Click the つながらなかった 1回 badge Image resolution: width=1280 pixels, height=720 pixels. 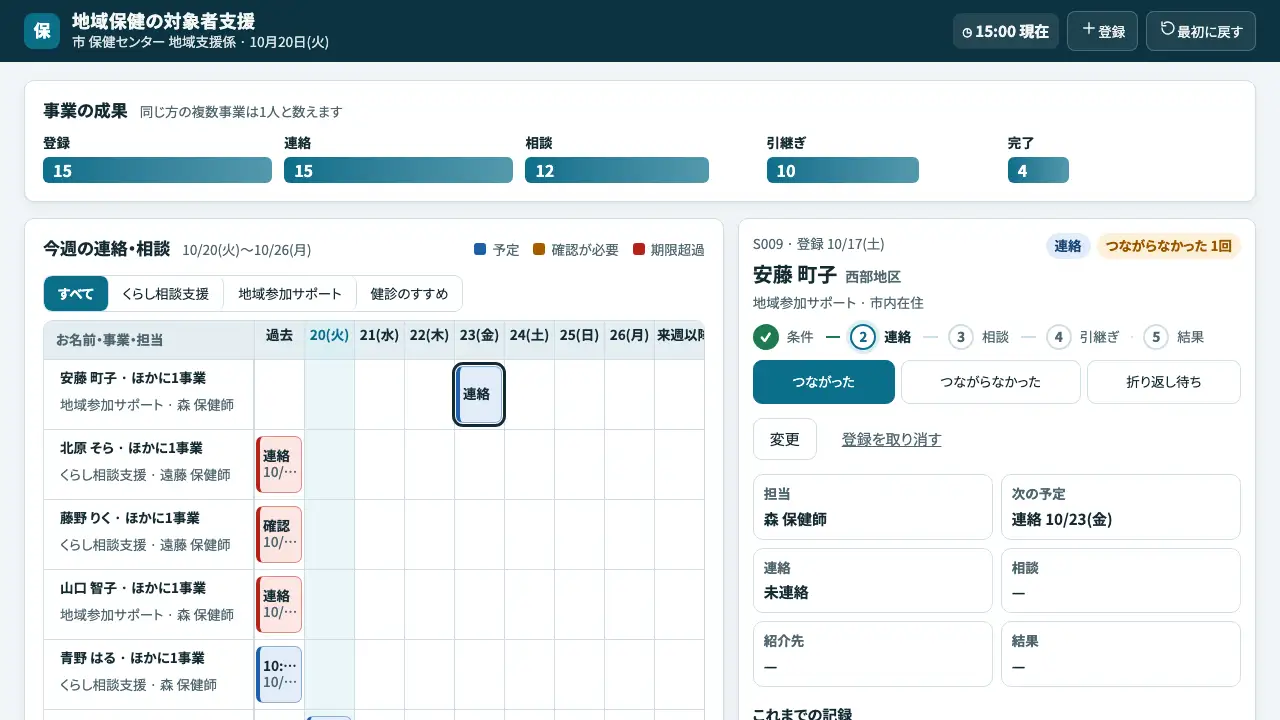1168,246
